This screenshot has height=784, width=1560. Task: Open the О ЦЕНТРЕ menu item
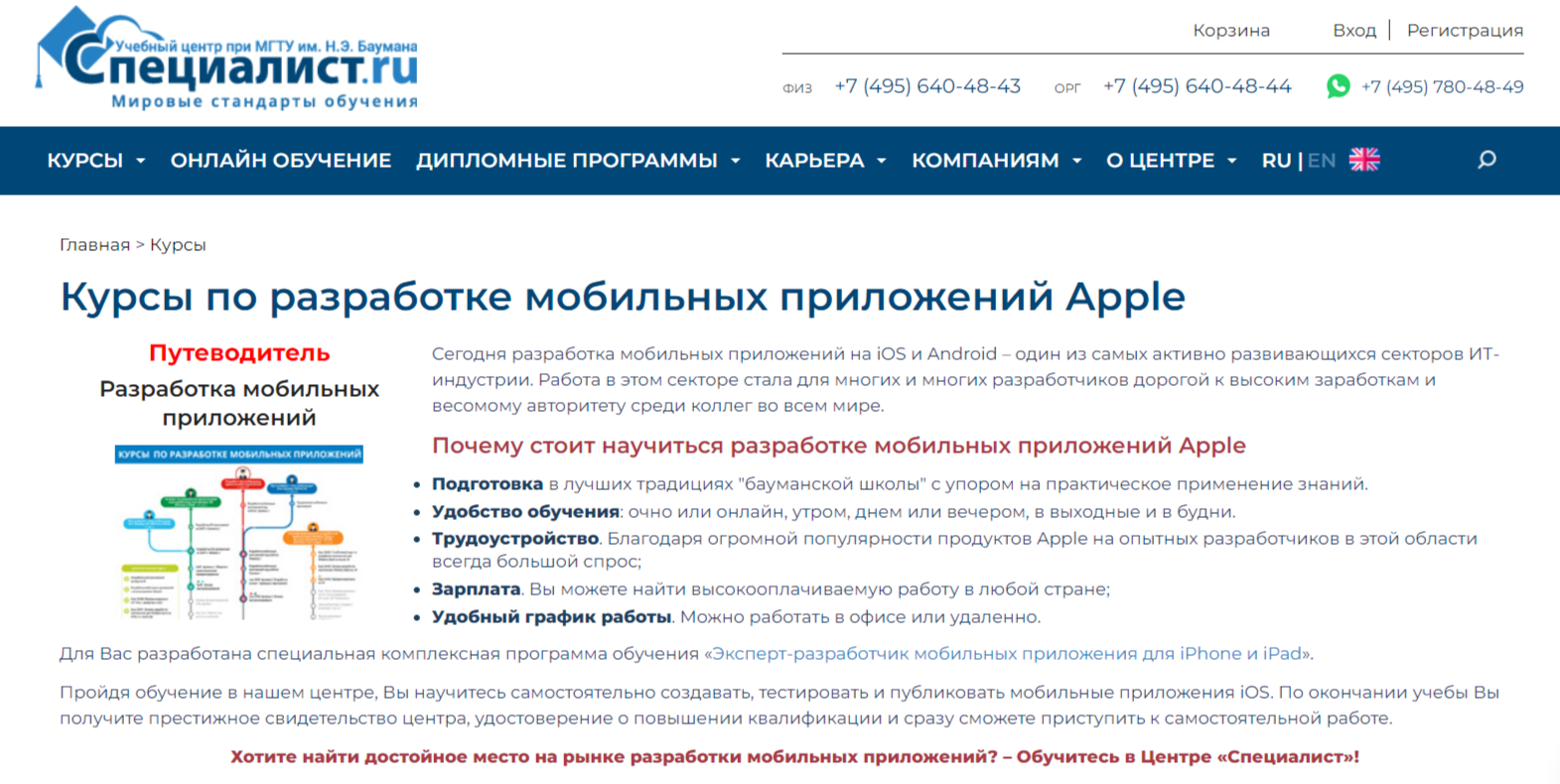pyautogui.click(x=1161, y=160)
